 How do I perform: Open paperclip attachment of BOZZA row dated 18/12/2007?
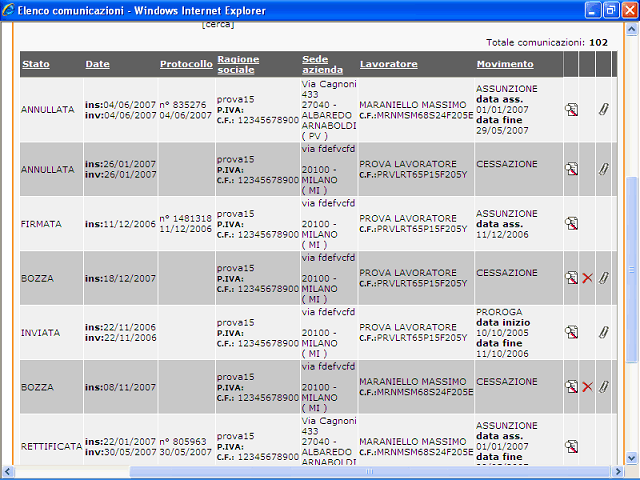coord(603,278)
